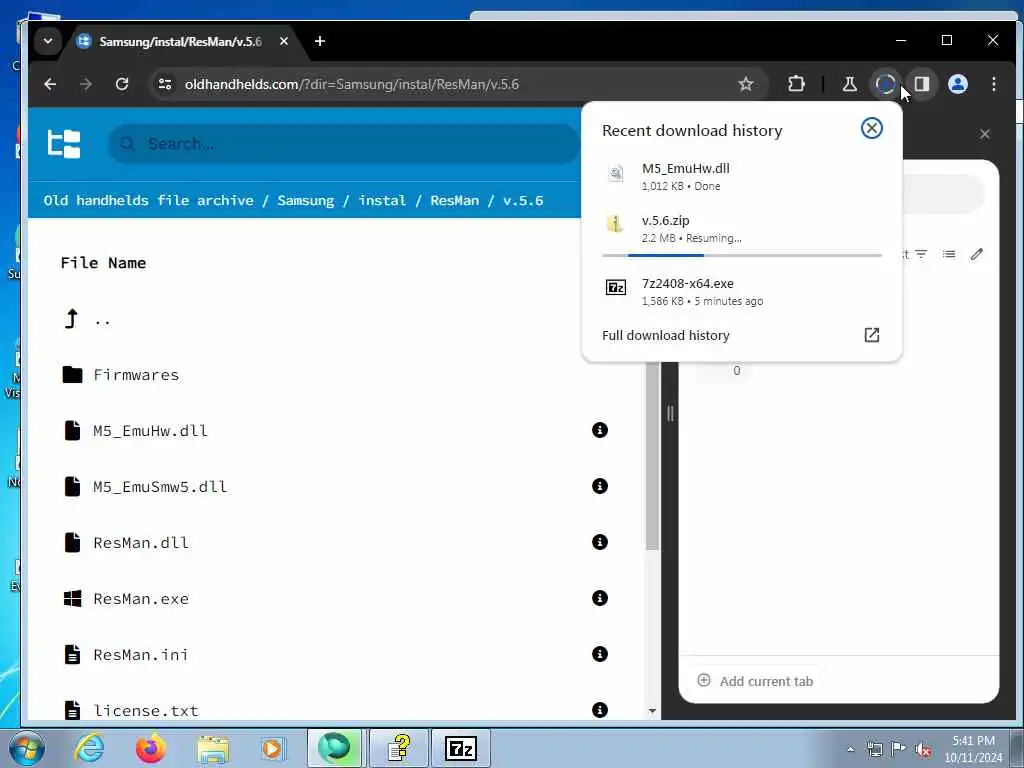The width and height of the screenshot is (1024, 768).
Task: Open the Firmwares folder
Action: coord(136,375)
